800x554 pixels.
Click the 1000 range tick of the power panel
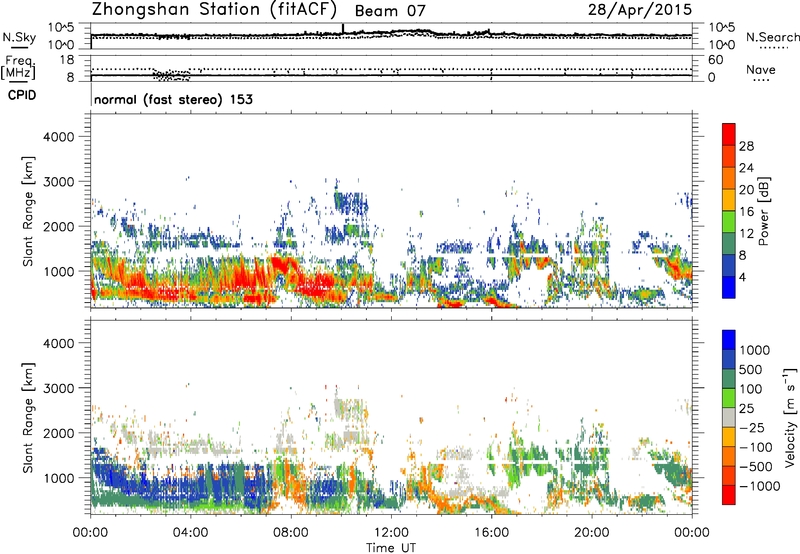click(58, 271)
